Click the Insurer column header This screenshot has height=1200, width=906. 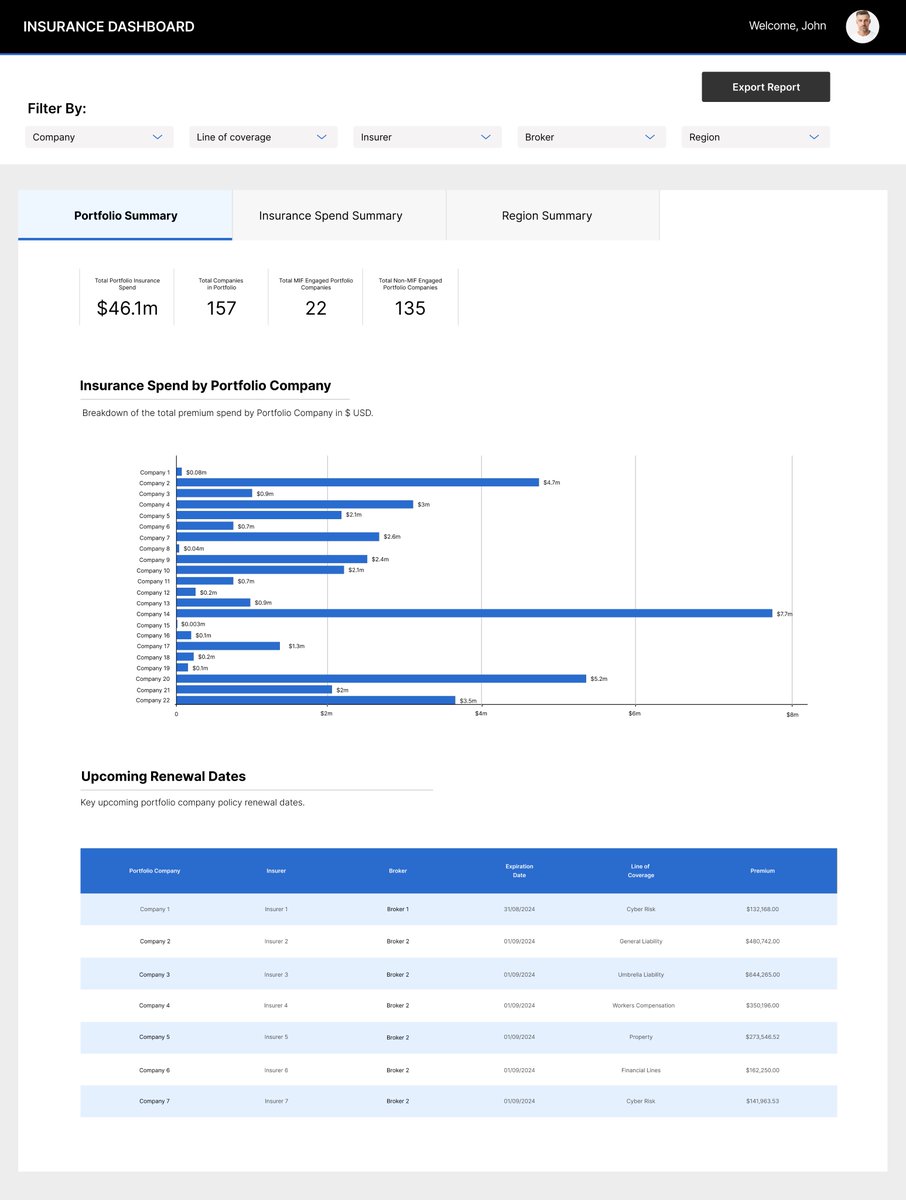[x=276, y=871]
